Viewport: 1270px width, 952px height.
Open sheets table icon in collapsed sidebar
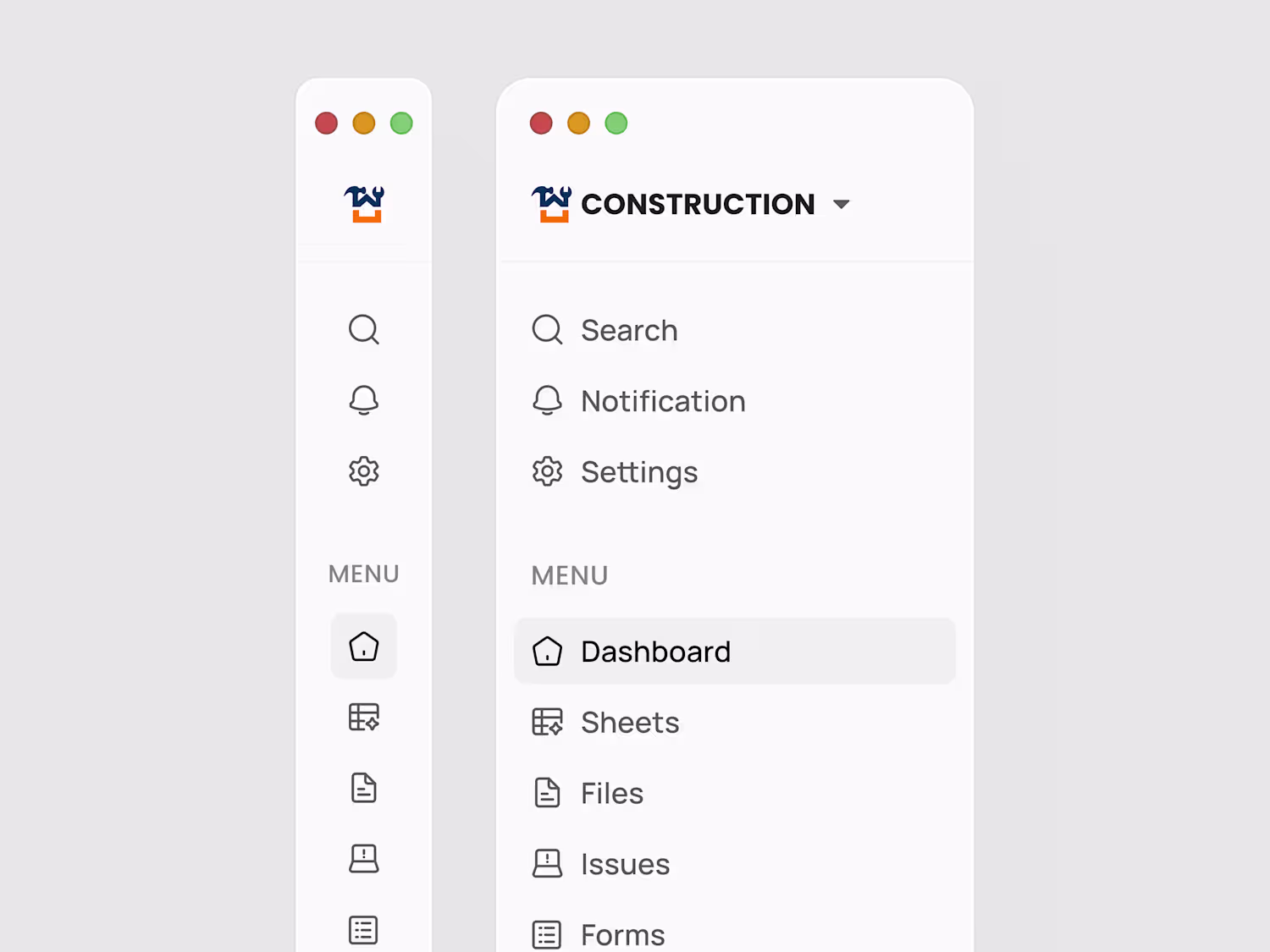pos(363,718)
